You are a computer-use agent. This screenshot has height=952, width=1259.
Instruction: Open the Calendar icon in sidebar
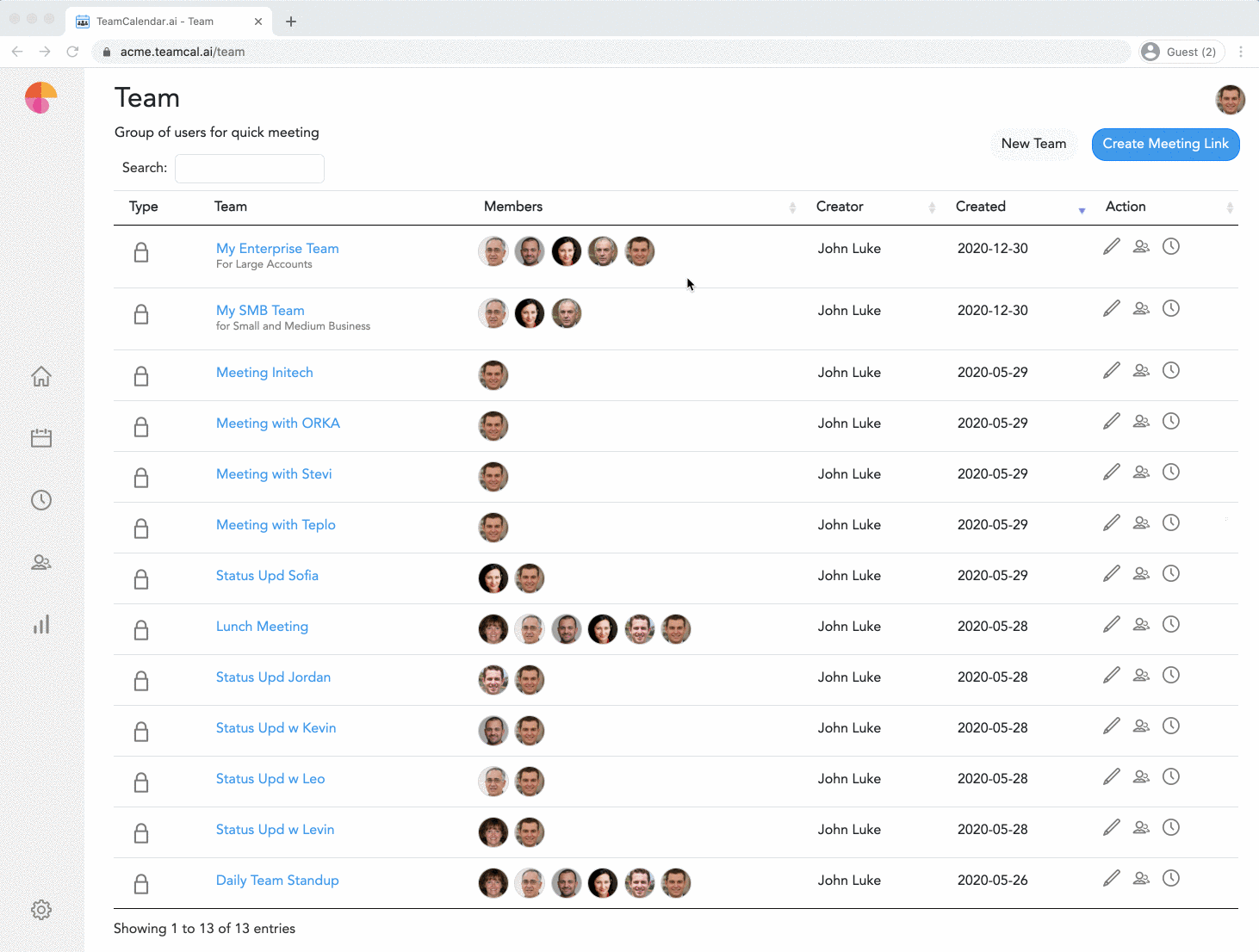[41, 438]
